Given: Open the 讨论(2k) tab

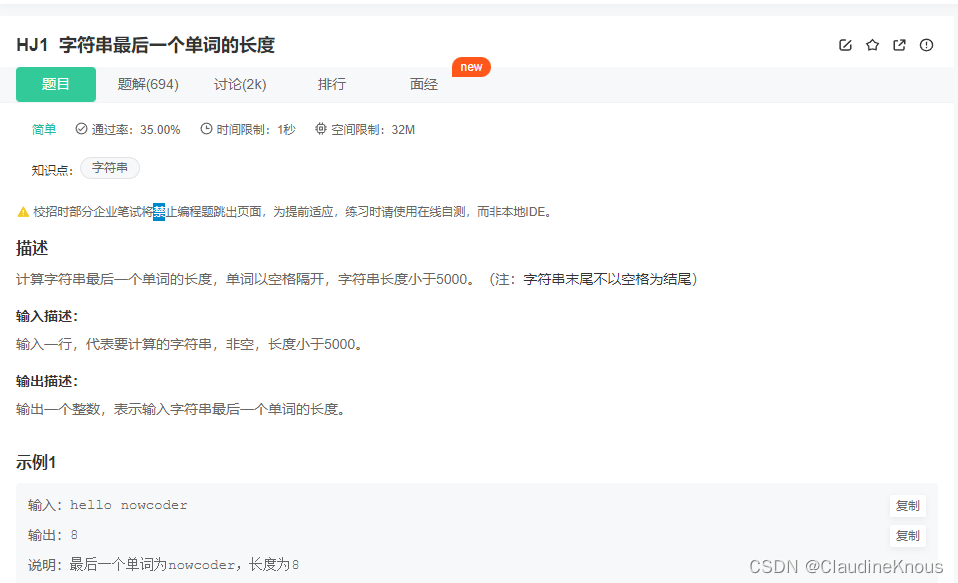Looking at the screenshot, I should 240,84.
